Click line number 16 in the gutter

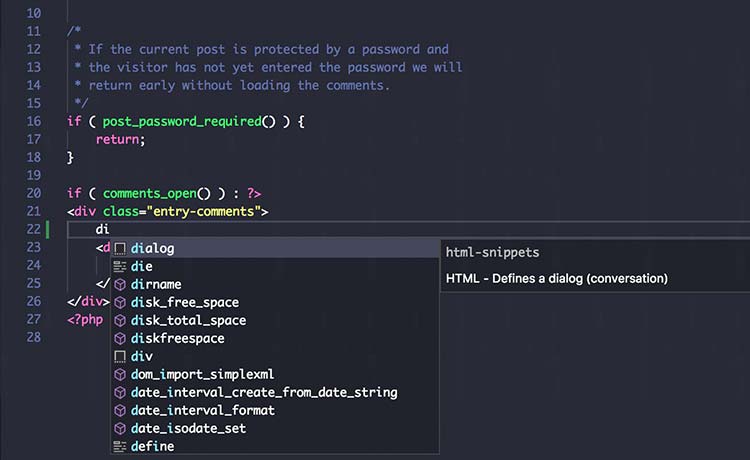(34, 121)
